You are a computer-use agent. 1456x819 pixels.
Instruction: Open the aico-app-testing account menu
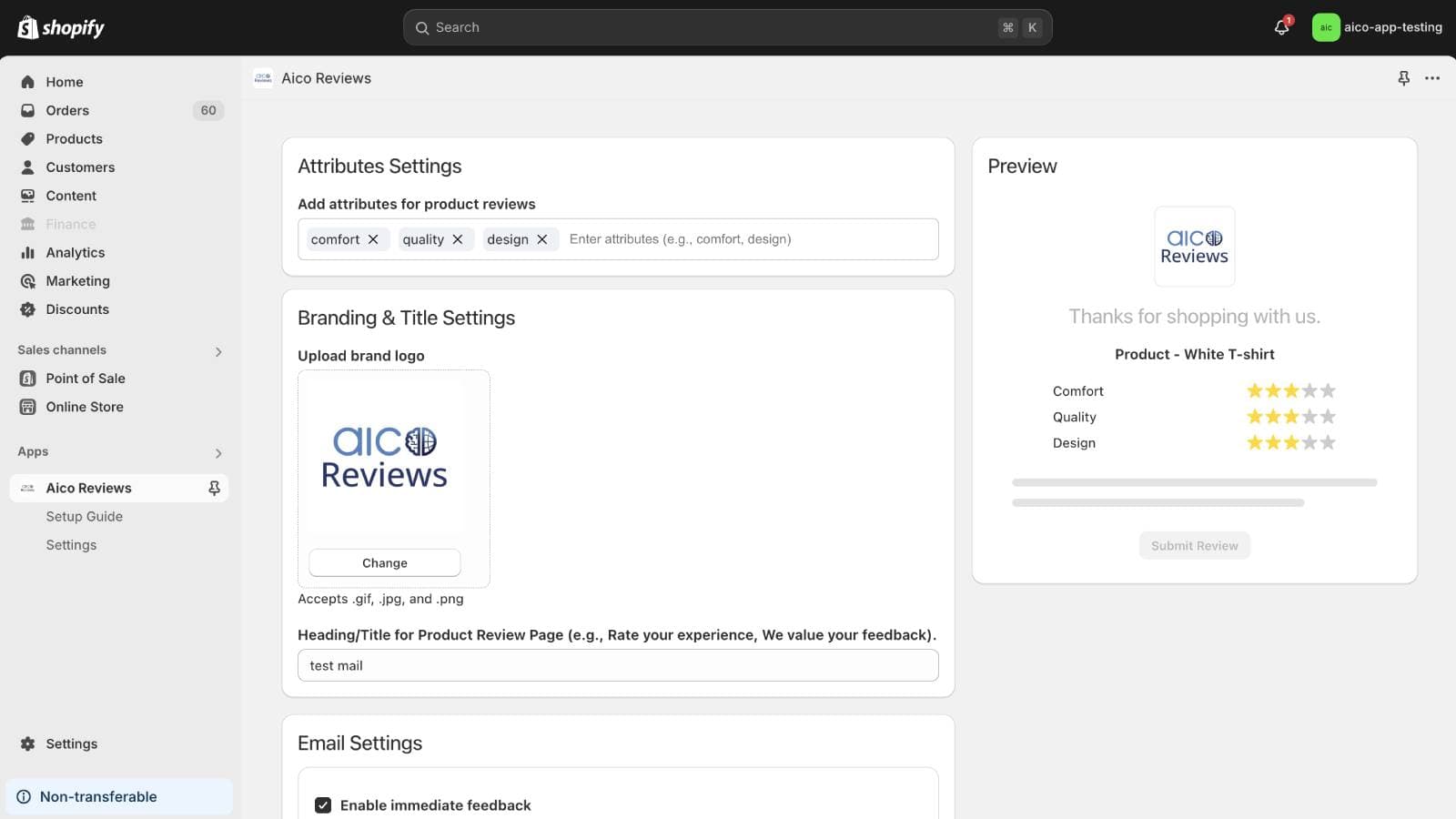click(x=1377, y=27)
